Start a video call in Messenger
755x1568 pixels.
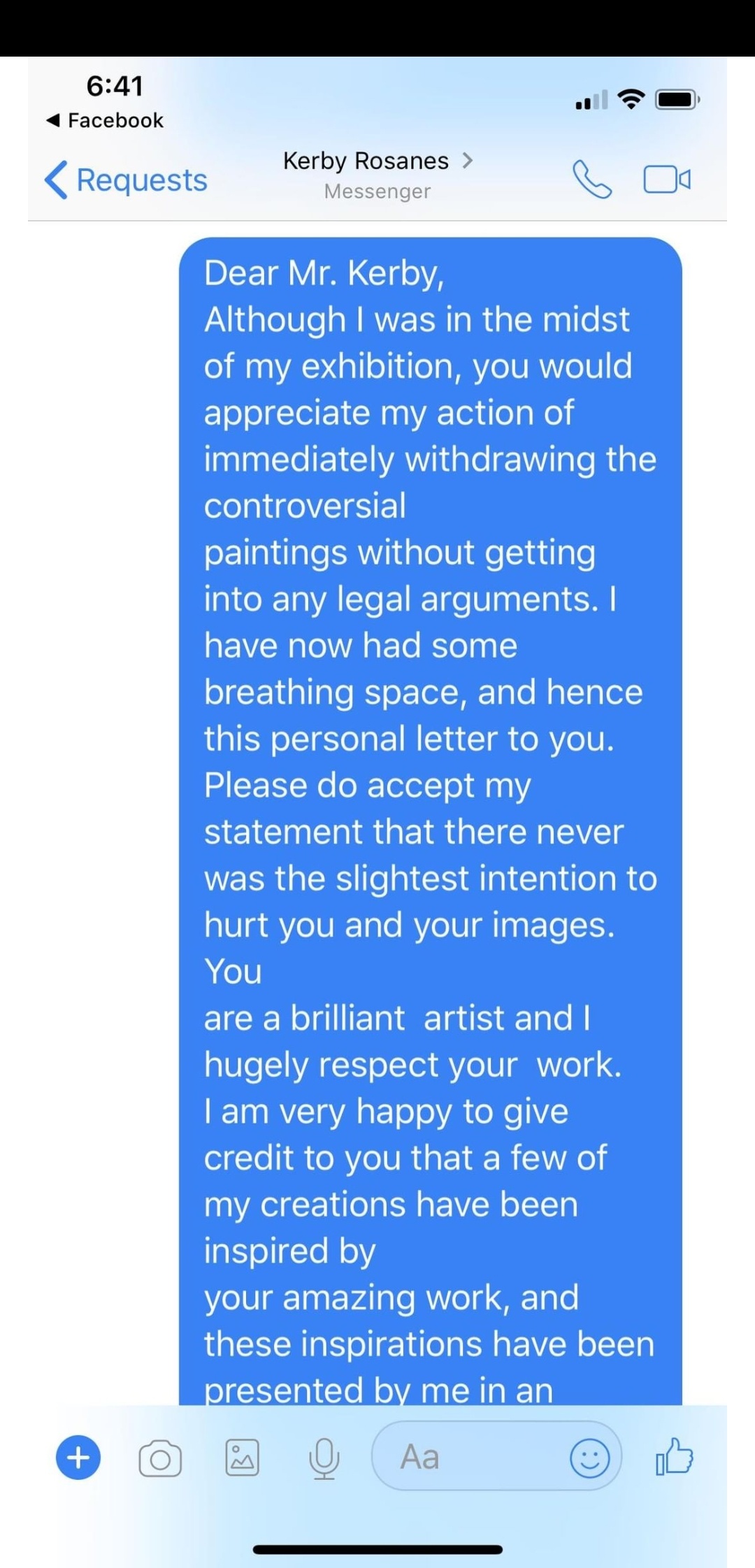click(x=667, y=180)
